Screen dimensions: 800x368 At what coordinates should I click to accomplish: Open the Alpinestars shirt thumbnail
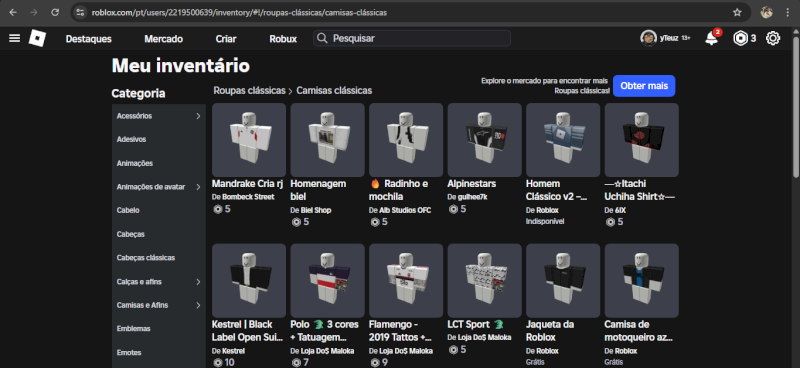coord(485,140)
